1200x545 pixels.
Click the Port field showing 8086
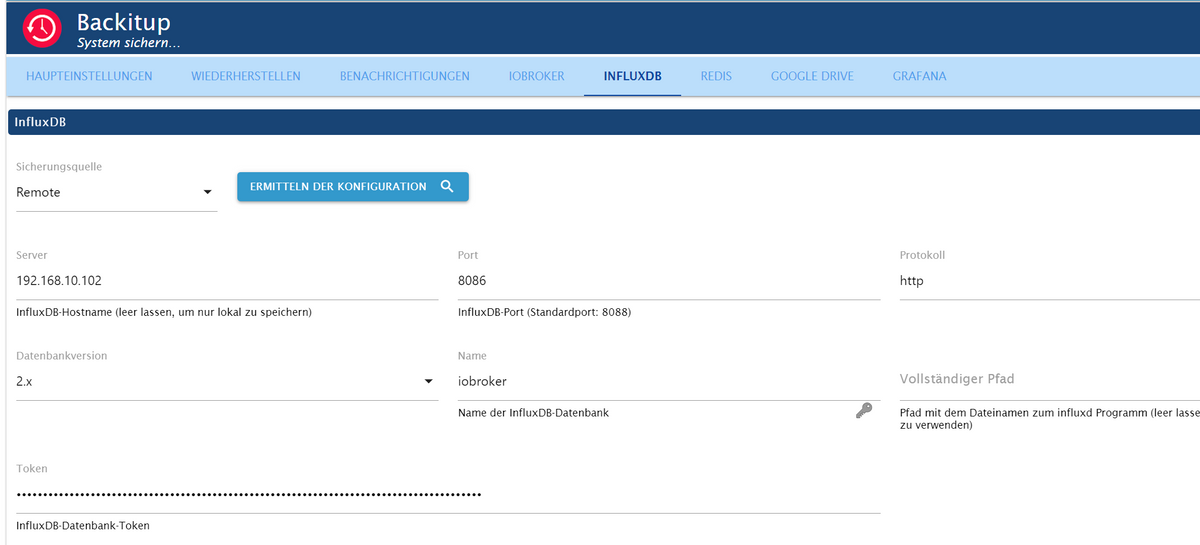669,281
